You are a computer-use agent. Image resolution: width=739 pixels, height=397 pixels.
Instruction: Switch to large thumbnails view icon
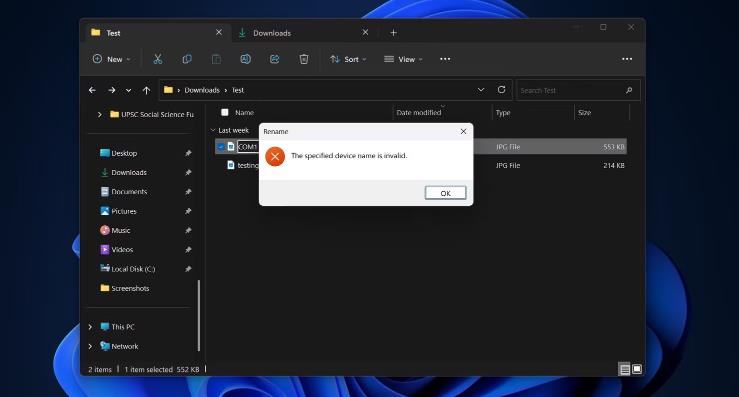click(637, 369)
